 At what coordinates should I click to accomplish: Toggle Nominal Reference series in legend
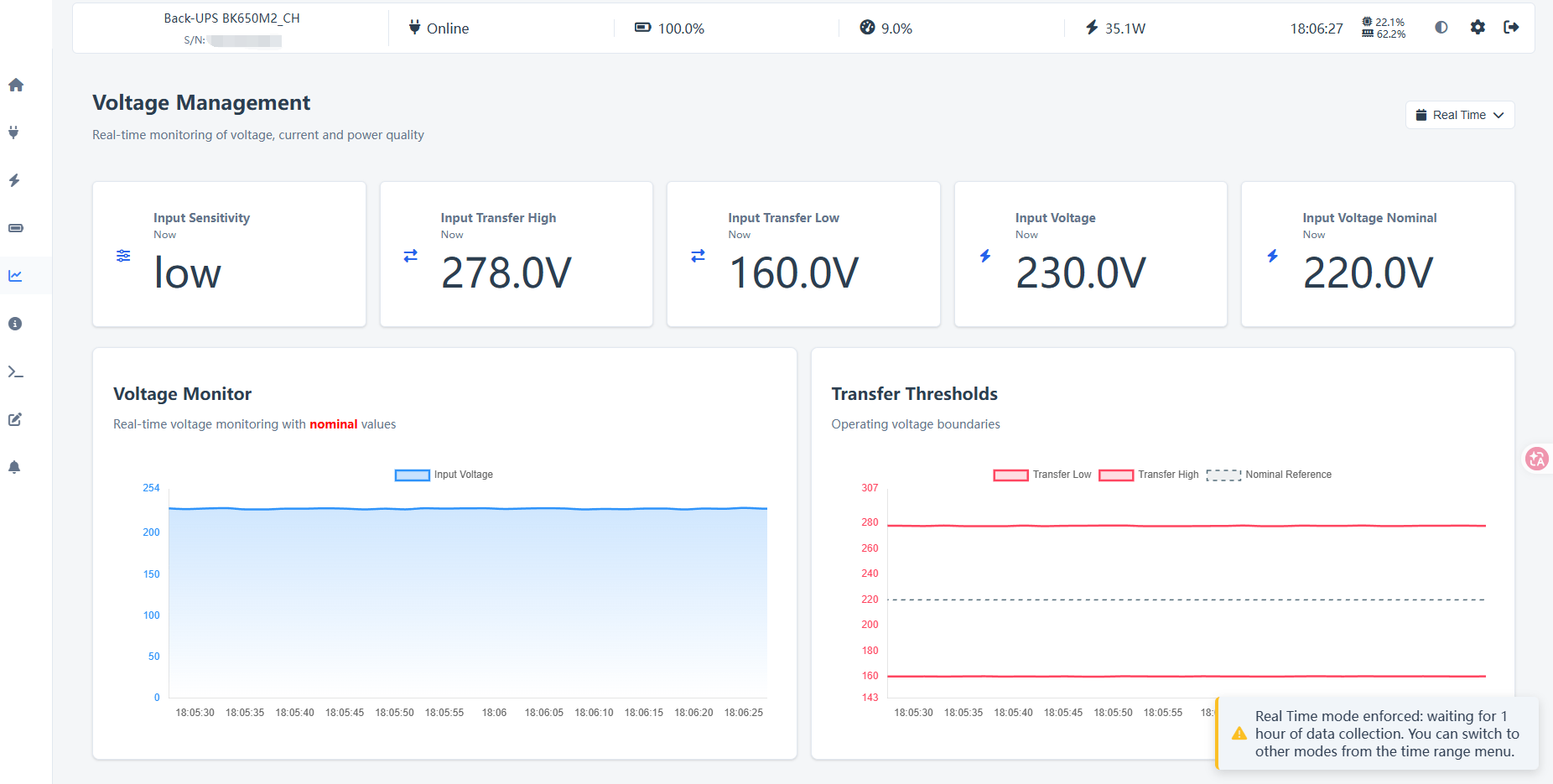click(1269, 475)
